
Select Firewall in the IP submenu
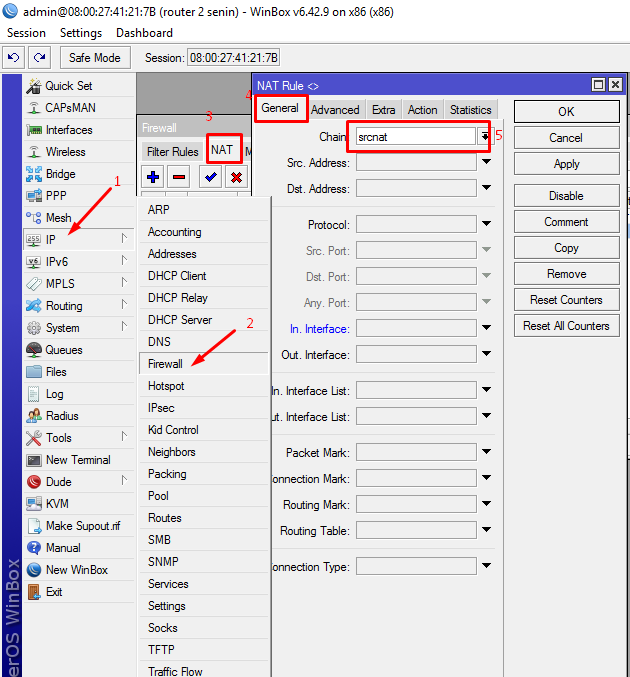pos(204,364)
